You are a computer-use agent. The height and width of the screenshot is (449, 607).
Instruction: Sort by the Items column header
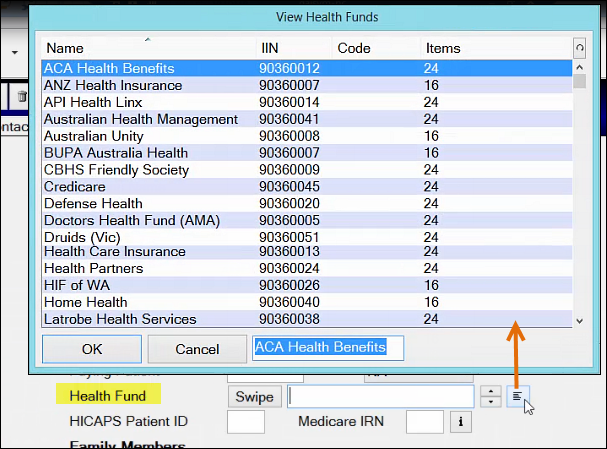point(496,48)
